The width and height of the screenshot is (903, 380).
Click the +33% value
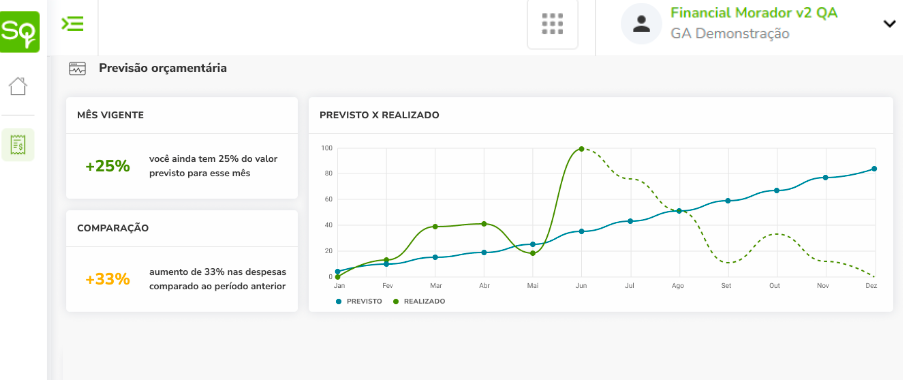click(x=108, y=279)
